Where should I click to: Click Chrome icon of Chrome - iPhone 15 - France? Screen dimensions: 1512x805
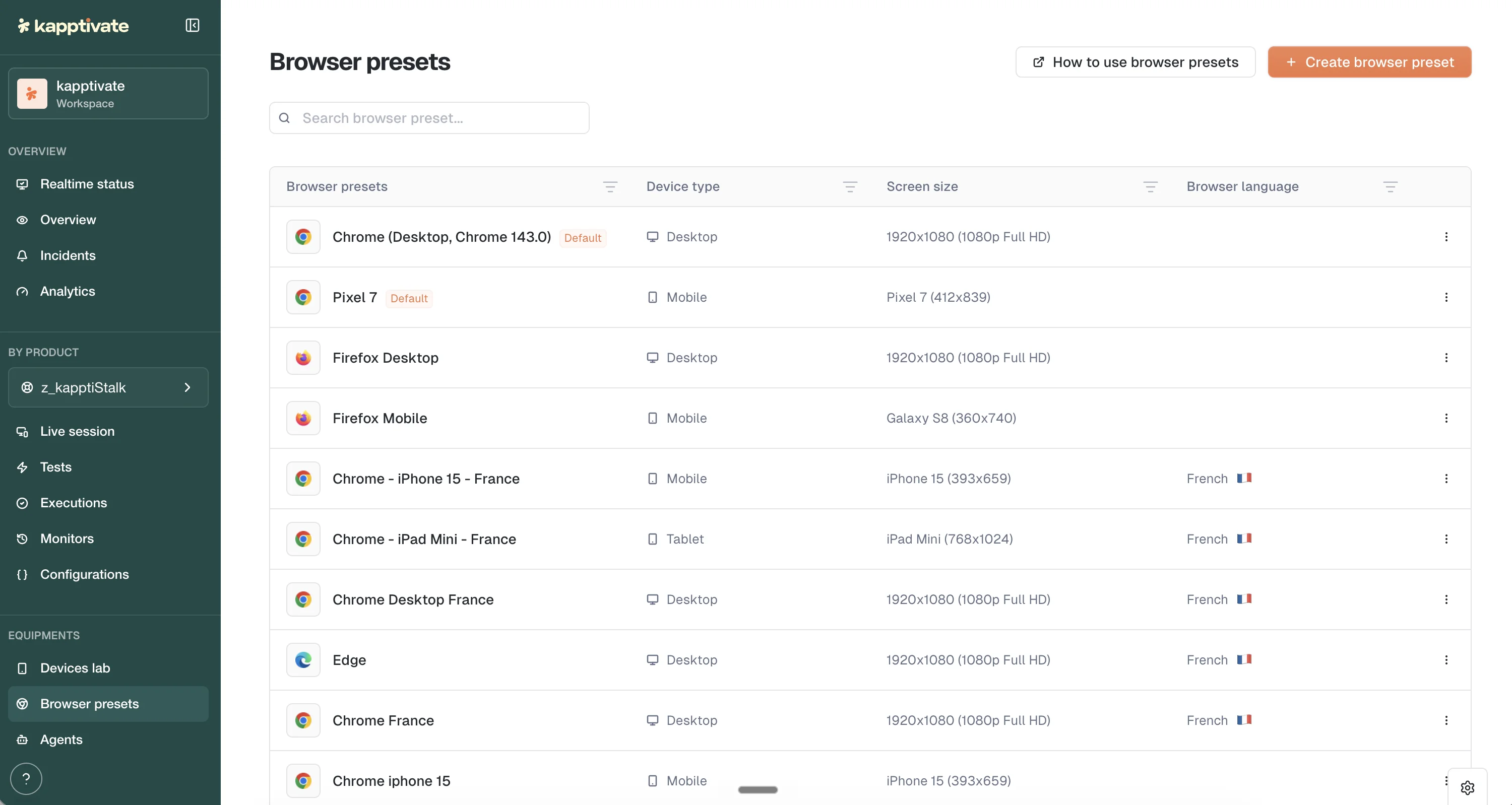click(303, 479)
